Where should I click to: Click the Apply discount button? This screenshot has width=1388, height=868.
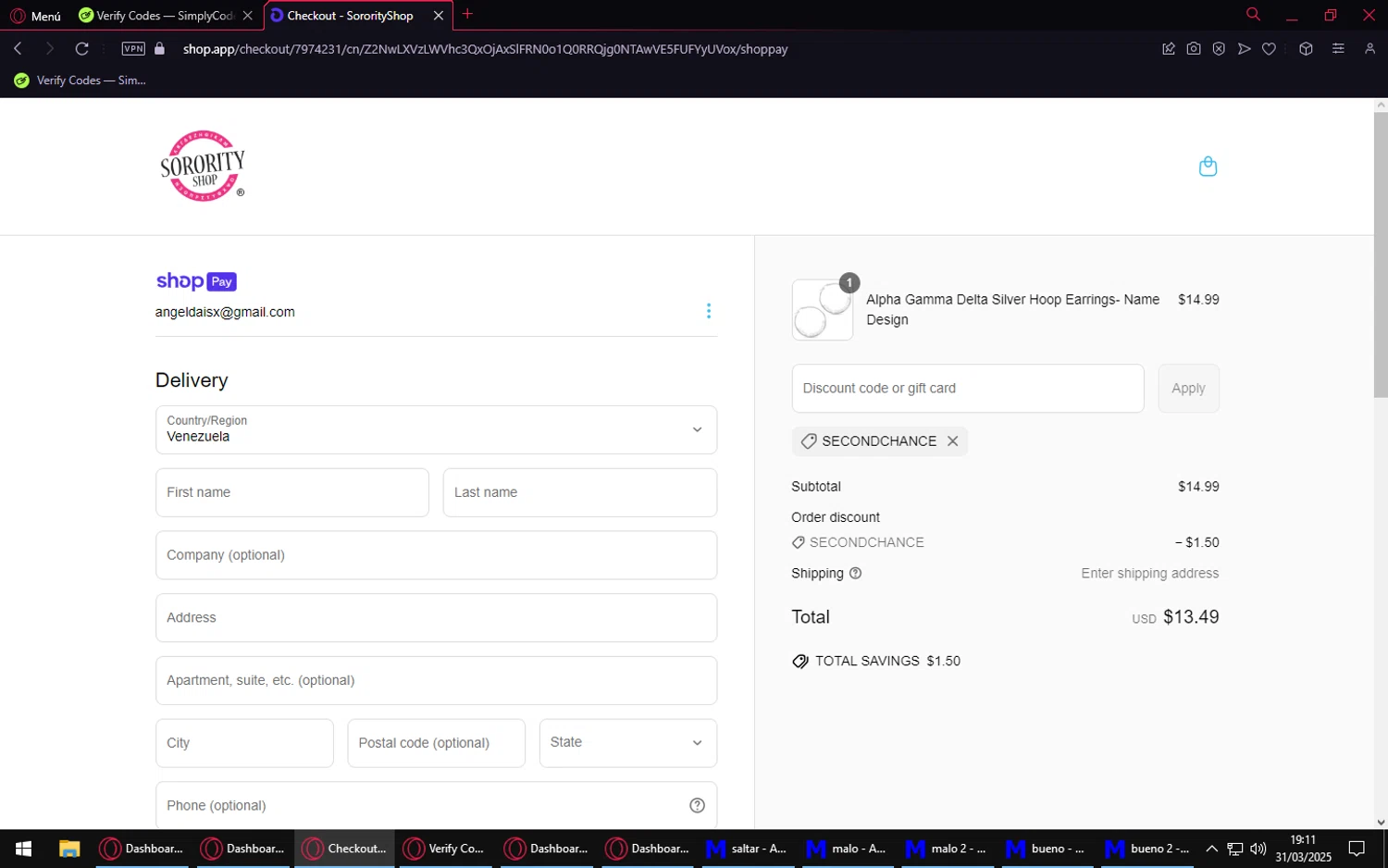click(1188, 389)
